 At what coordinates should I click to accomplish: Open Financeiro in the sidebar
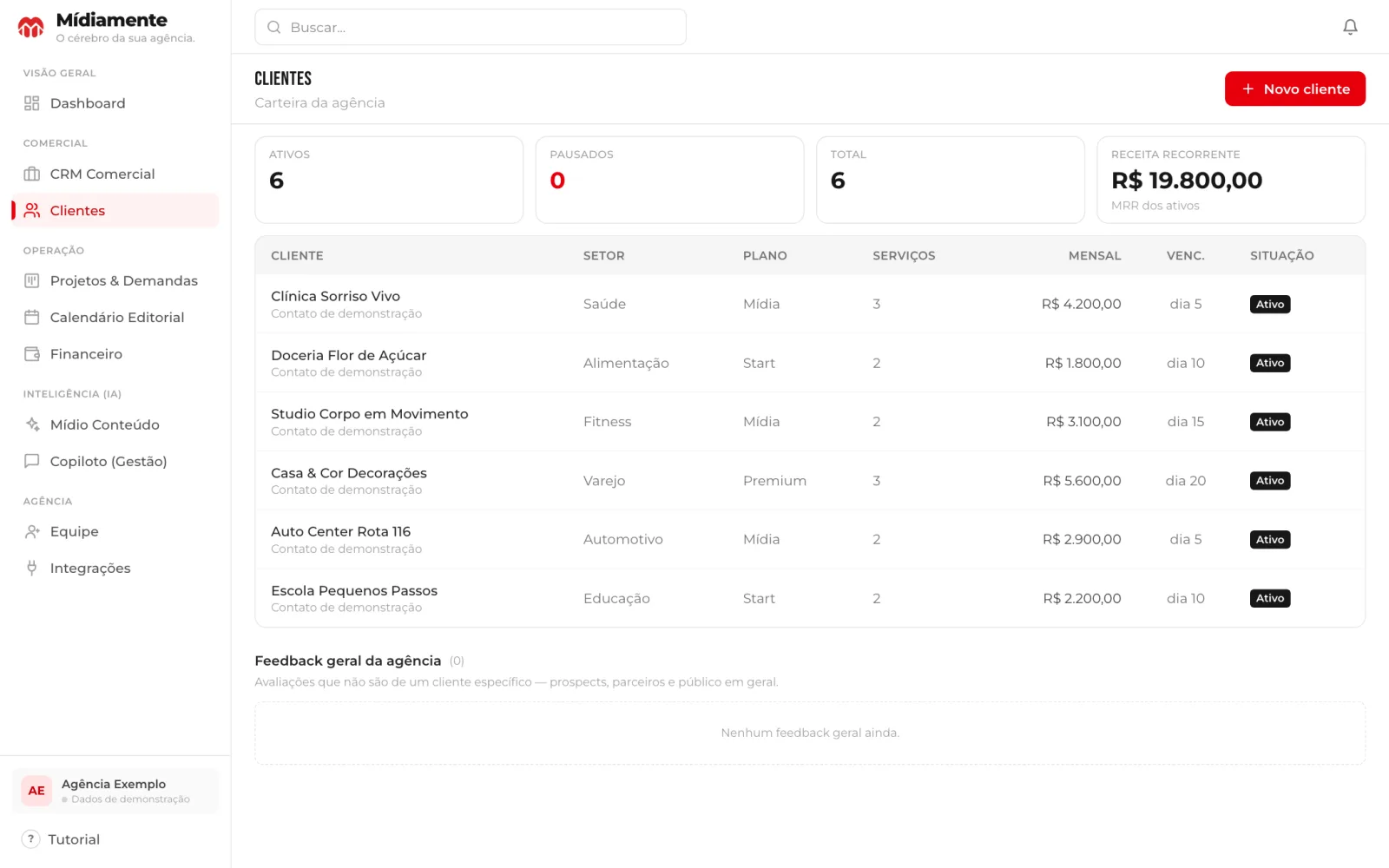[115, 354]
